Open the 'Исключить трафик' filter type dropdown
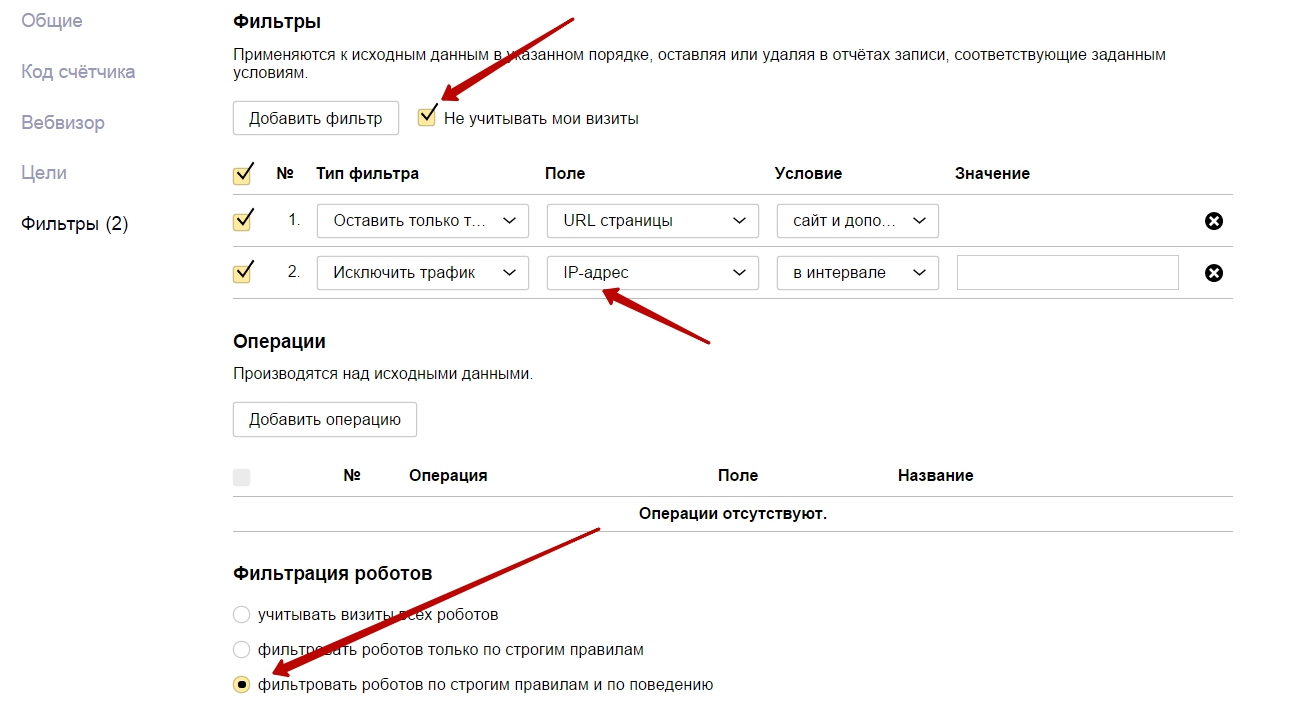The height and width of the screenshot is (716, 1291). [422, 272]
